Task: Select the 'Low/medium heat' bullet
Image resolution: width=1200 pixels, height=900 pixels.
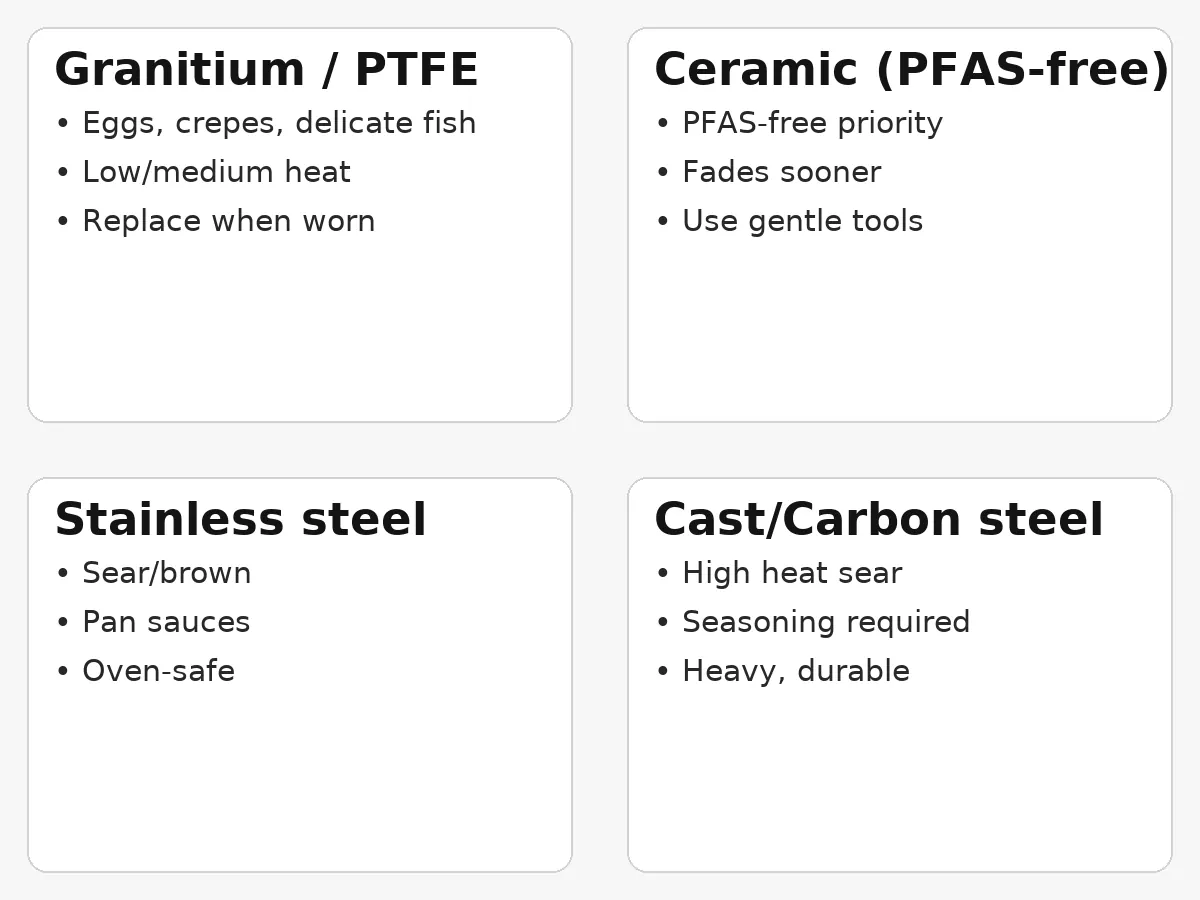Action: click(x=216, y=172)
